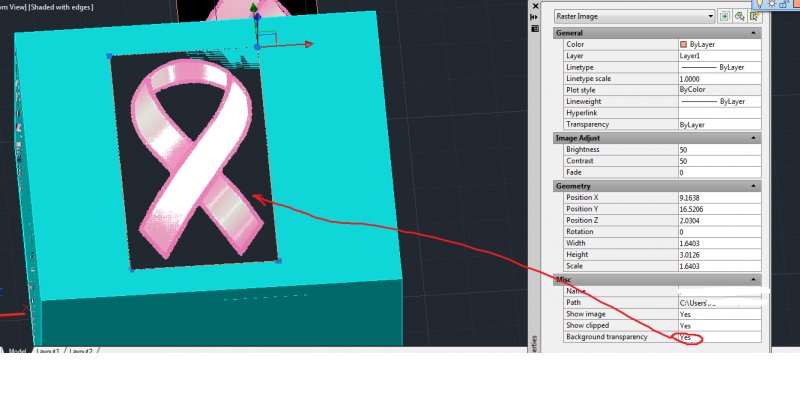Close the Properties palette with X

pyautogui.click(x=535, y=6)
